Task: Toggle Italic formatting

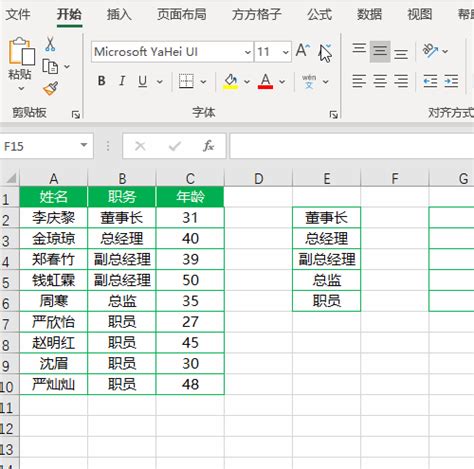Action: coord(122,81)
